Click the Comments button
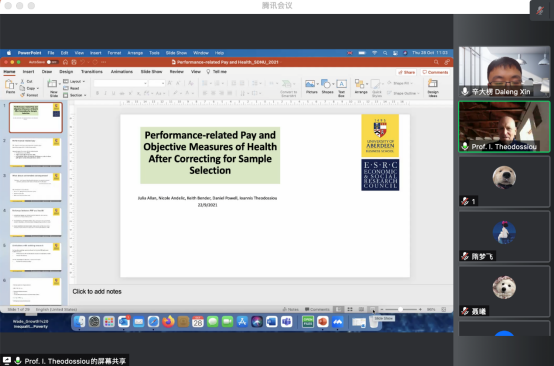The image size is (554, 366). pyautogui.click(x=435, y=72)
